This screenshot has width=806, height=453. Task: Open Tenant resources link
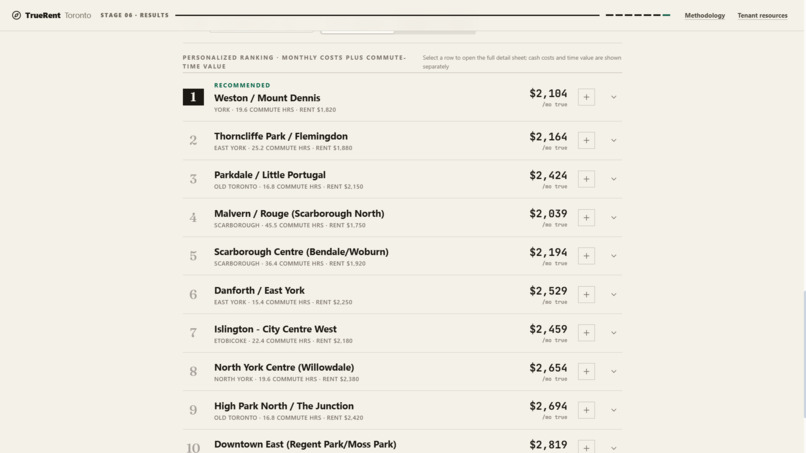[762, 15]
